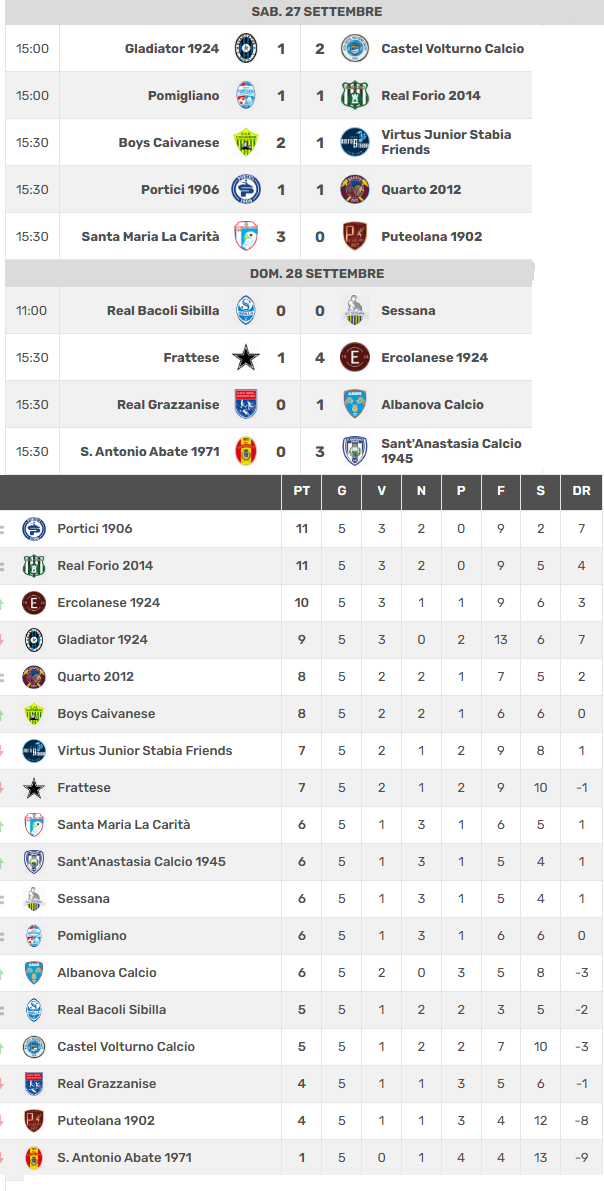The image size is (604, 1191).
Task: Click the SAB. 27 SETTEMBRE date header
Action: [316, 12]
